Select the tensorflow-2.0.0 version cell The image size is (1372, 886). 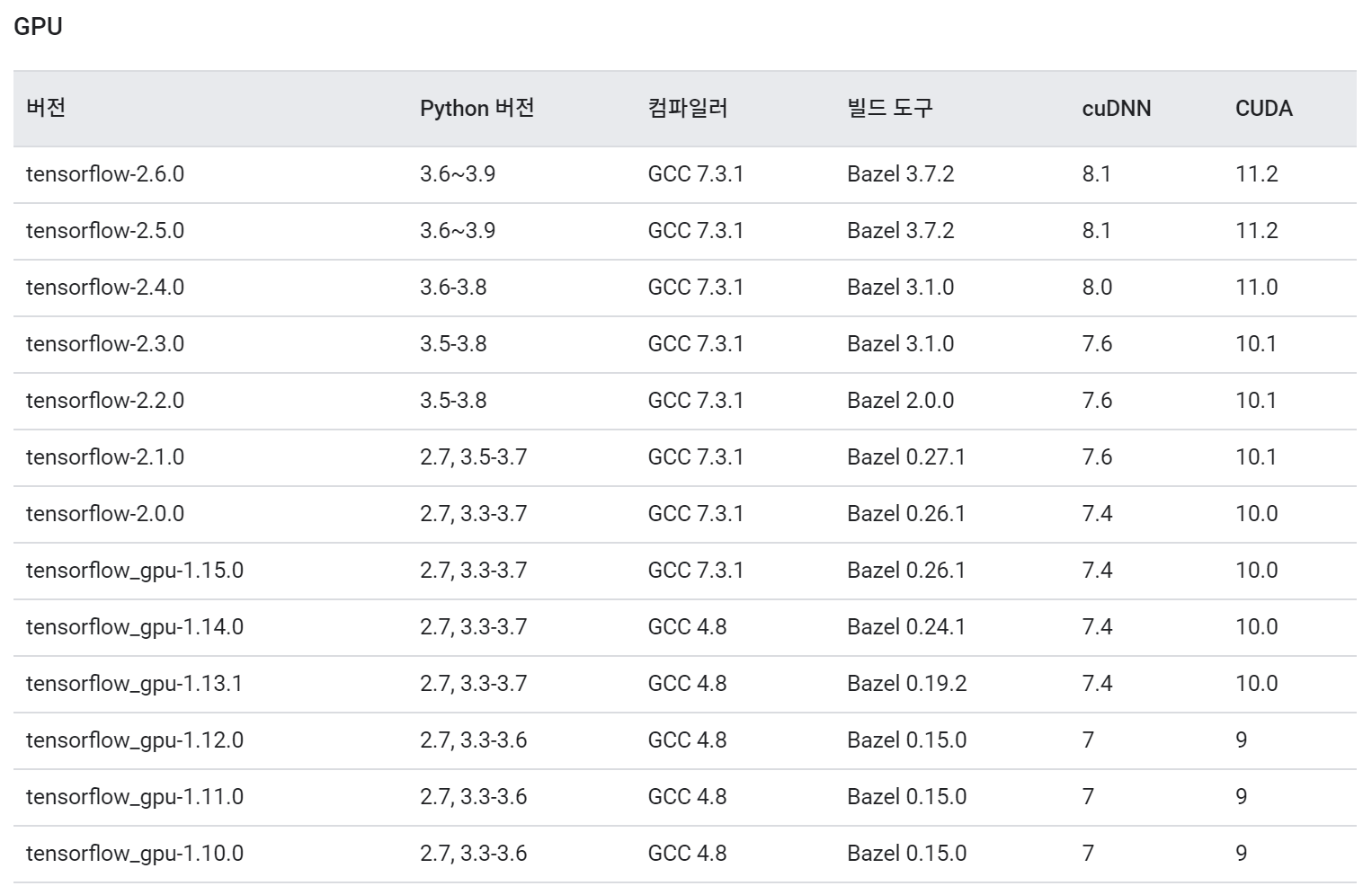[104, 514]
